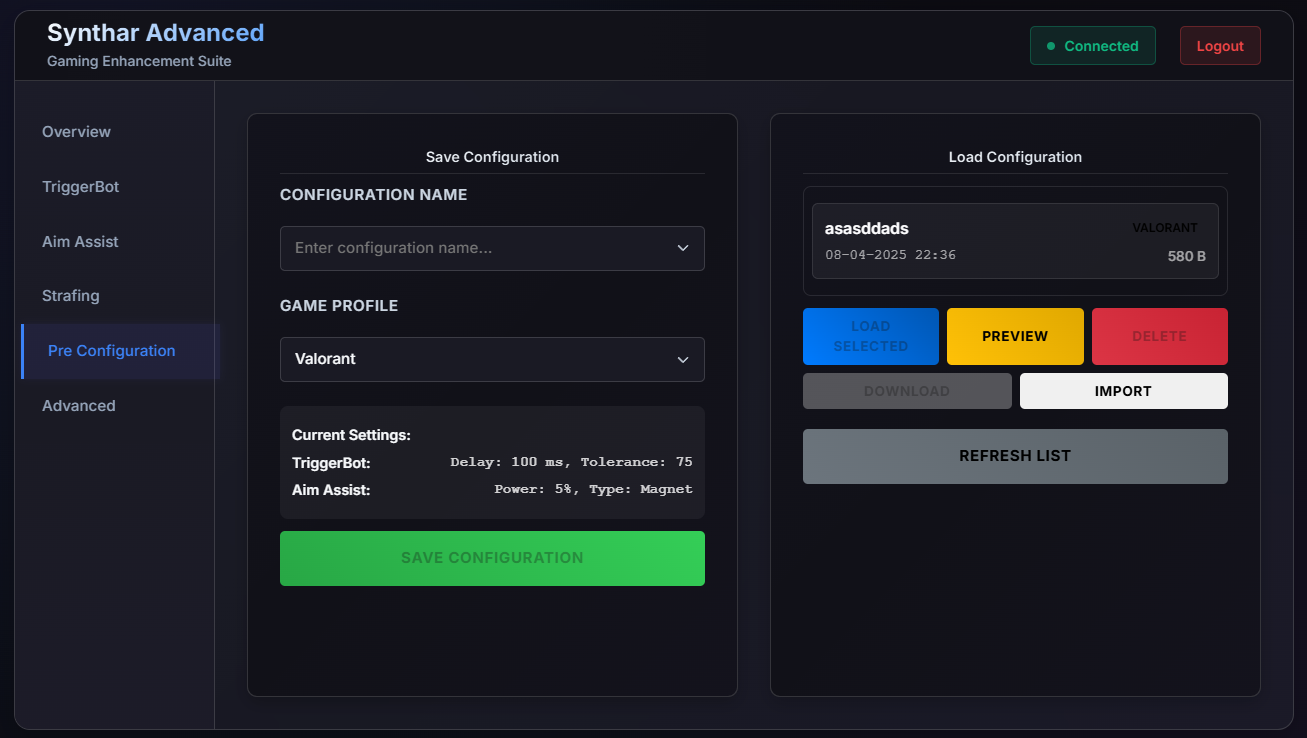Viewport: 1307px width, 738px height.
Task: Click Load Selected button
Action: click(871, 336)
